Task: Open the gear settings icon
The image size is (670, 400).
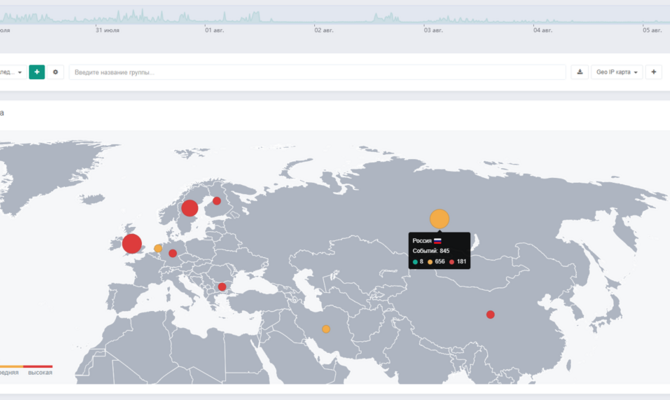Action: [x=56, y=72]
